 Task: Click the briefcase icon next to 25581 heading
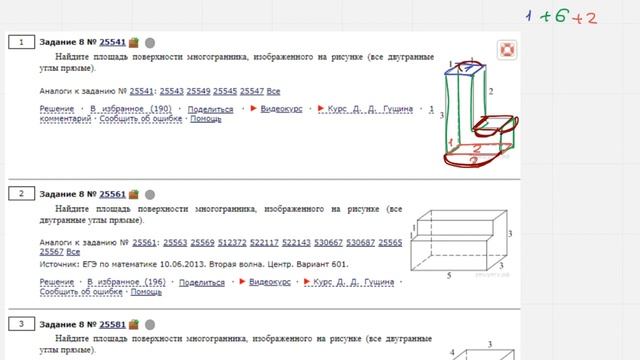tap(134, 324)
